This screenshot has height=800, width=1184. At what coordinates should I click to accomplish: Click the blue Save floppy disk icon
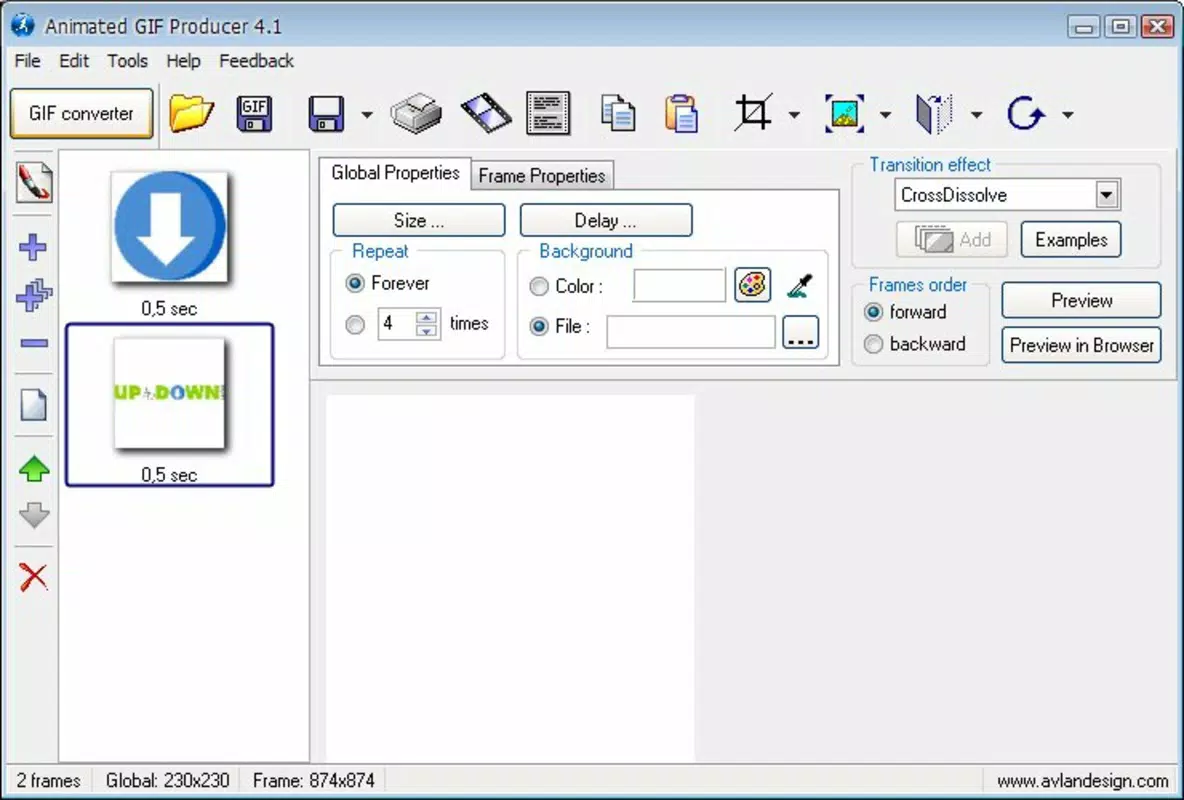tap(326, 114)
